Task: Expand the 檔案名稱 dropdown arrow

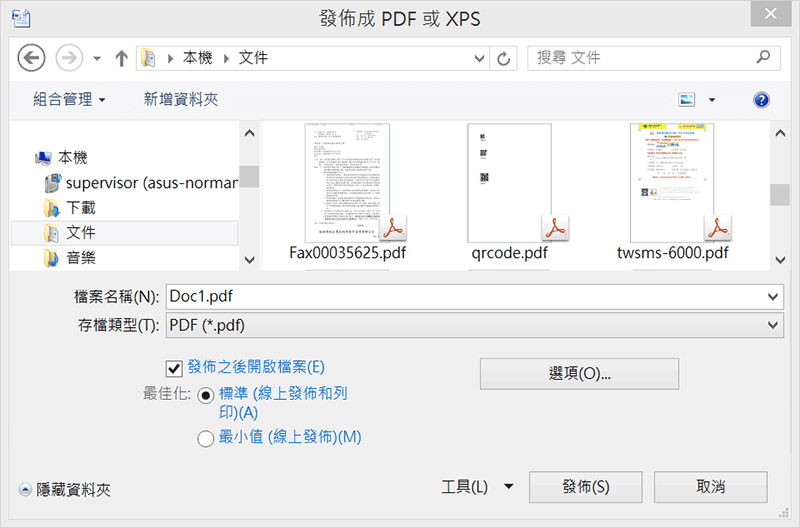Action: coord(773,296)
